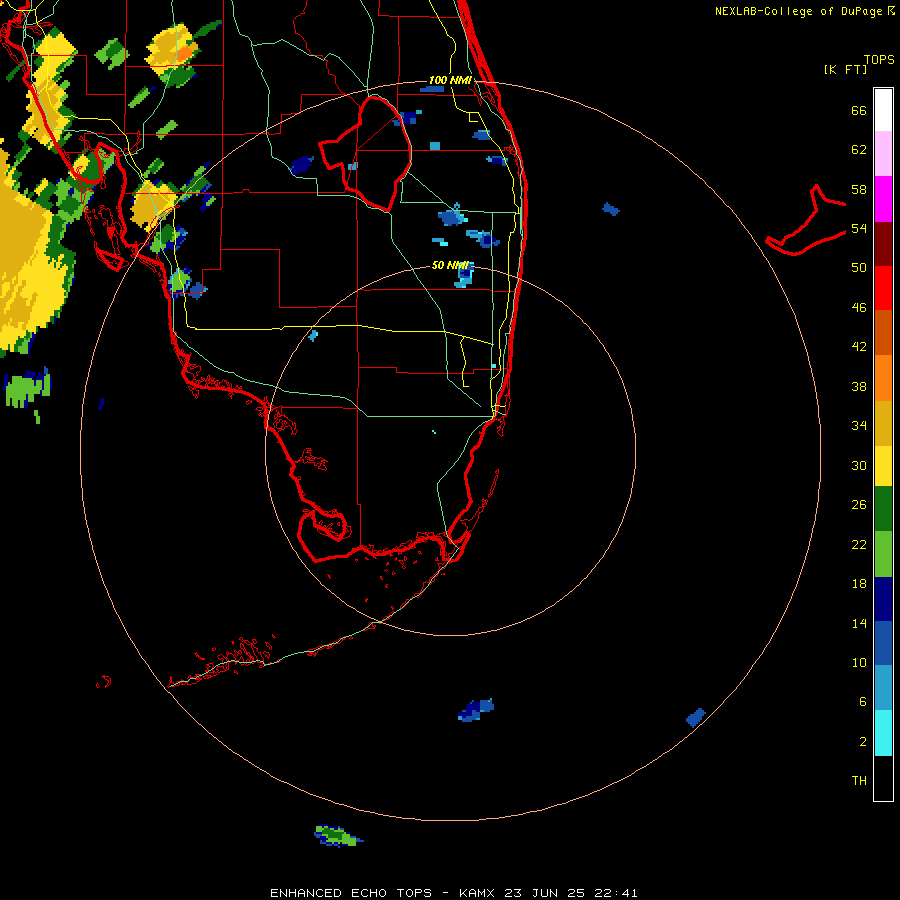Click legend value 22
900x900 pixels.
point(859,545)
